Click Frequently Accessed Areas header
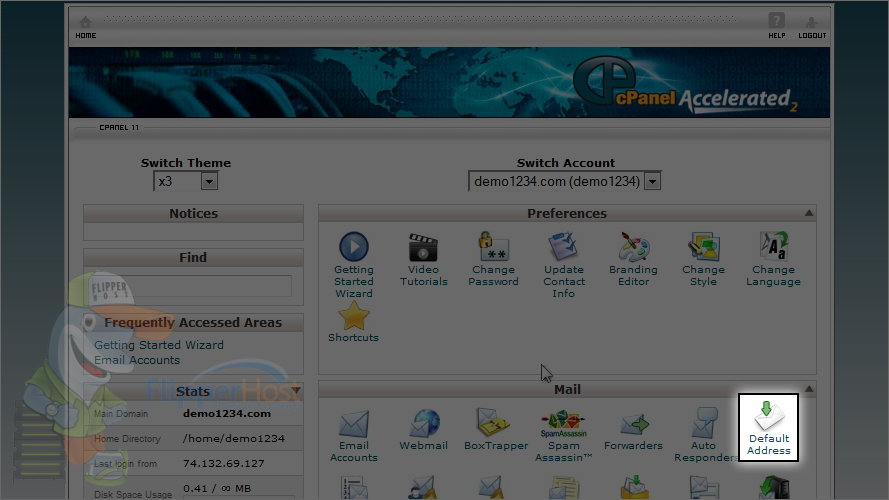Image resolution: width=889 pixels, height=500 pixels. 193,323
